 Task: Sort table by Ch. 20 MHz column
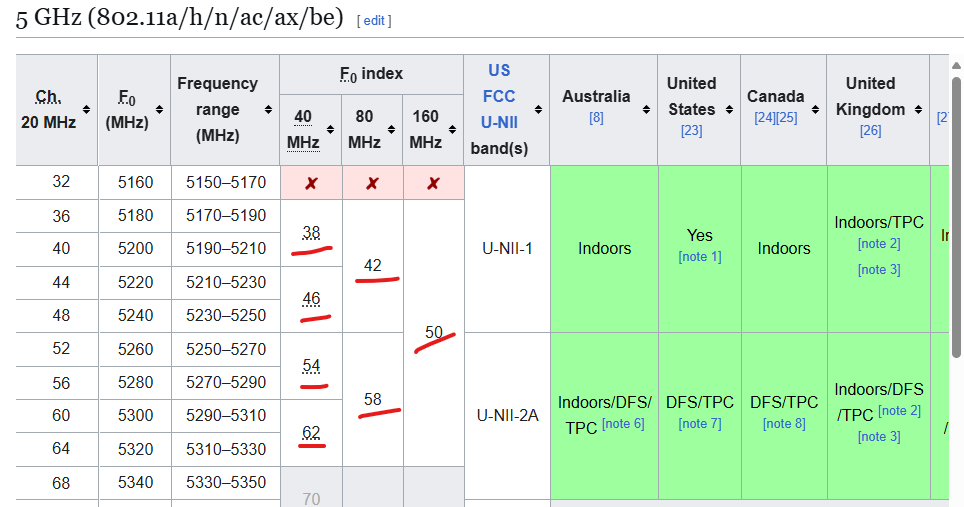click(86, 109)
